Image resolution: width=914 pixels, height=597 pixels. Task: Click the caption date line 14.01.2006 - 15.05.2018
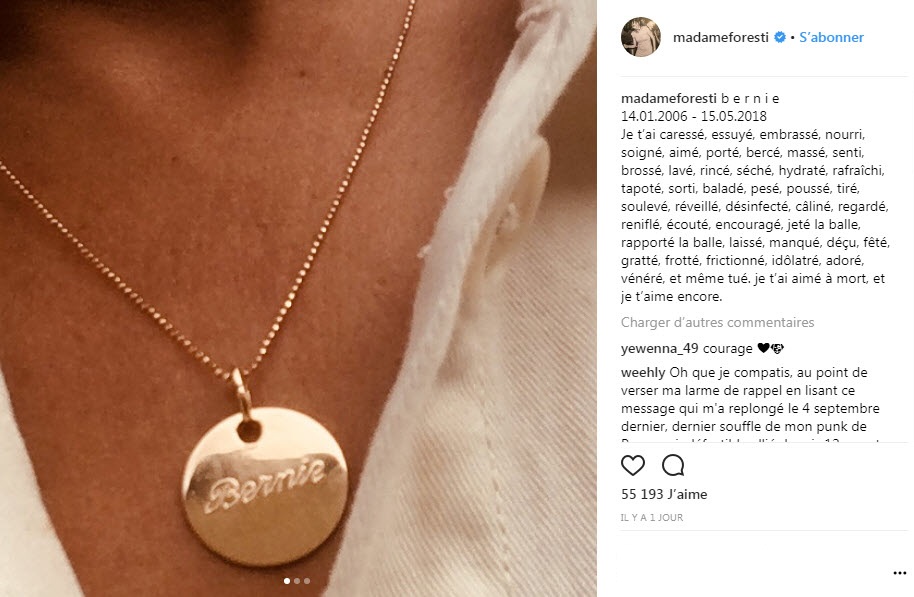click(x=694, y=117)
